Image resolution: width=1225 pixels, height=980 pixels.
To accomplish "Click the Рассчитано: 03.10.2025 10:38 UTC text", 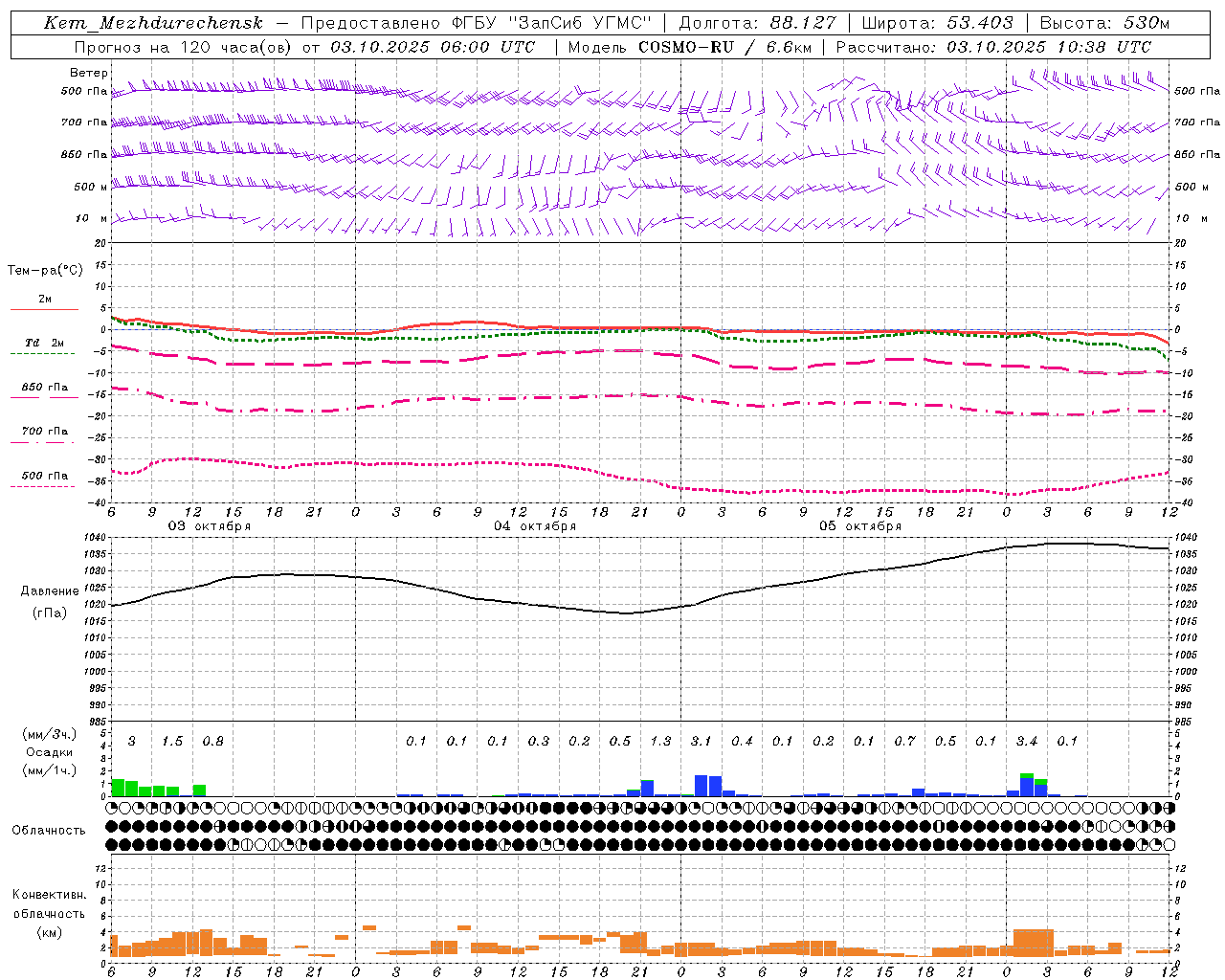I will [993, 47].
